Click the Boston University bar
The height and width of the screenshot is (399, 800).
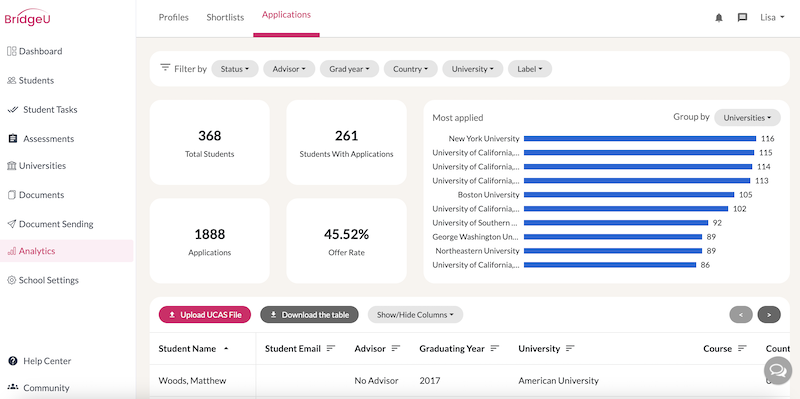(629, 194)
